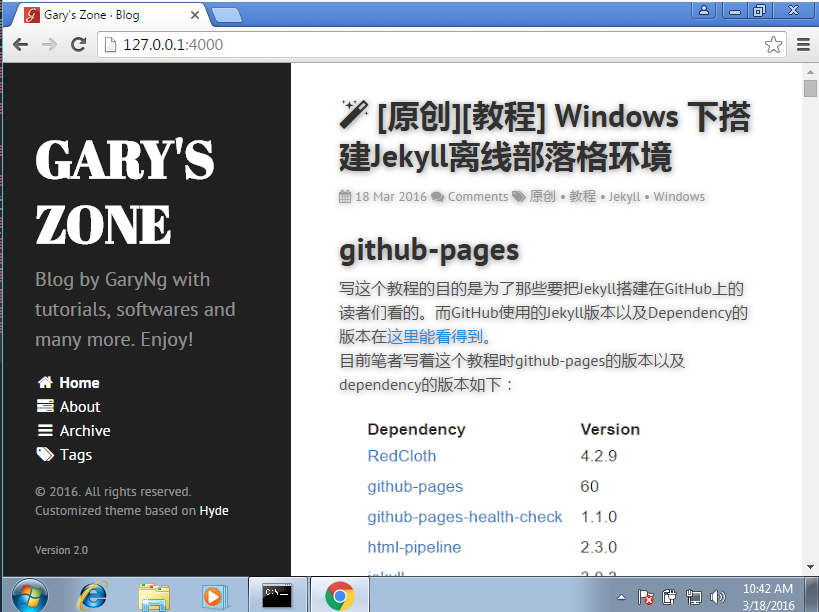The height and width of the screenshot is (612, 819).
Task: Click the browser forward arrow
Action: (49, 45)
